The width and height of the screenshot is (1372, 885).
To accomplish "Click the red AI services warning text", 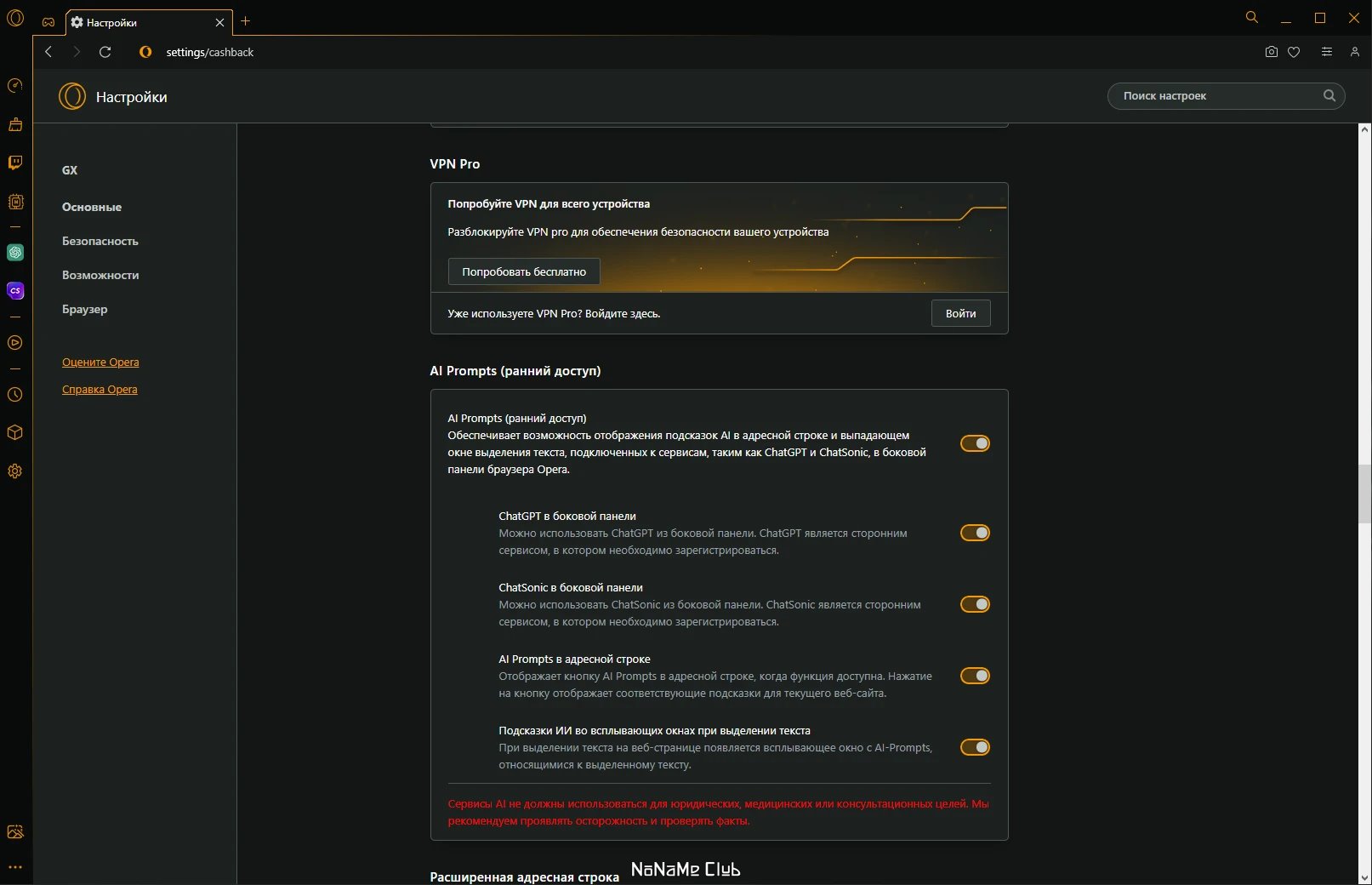I will click(x=718, y=812).
